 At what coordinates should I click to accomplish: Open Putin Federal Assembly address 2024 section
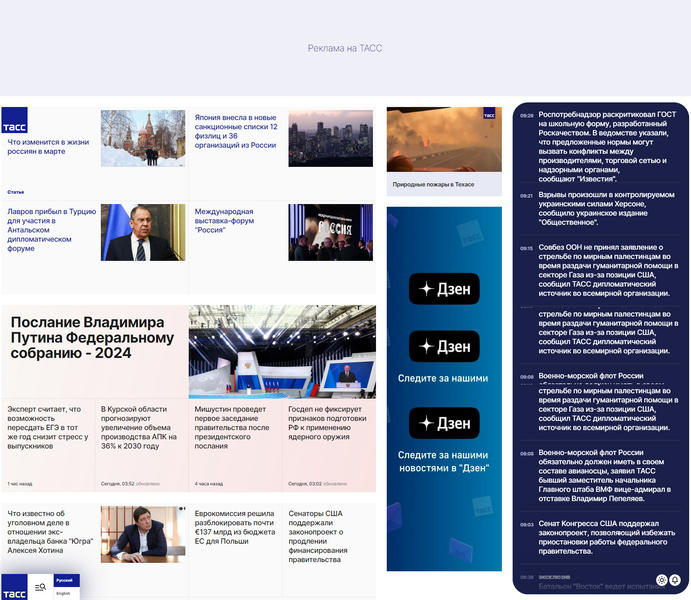[92, 337]
